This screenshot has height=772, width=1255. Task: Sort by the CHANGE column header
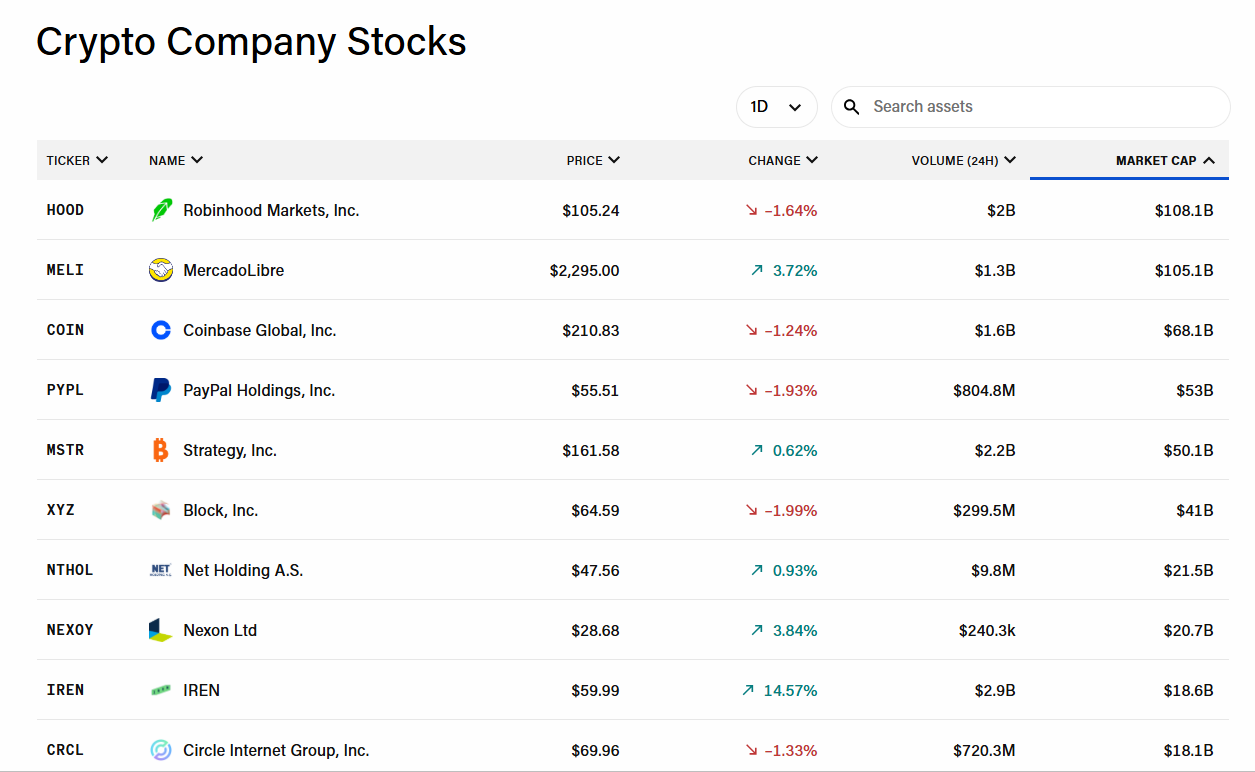pos(783,160)
